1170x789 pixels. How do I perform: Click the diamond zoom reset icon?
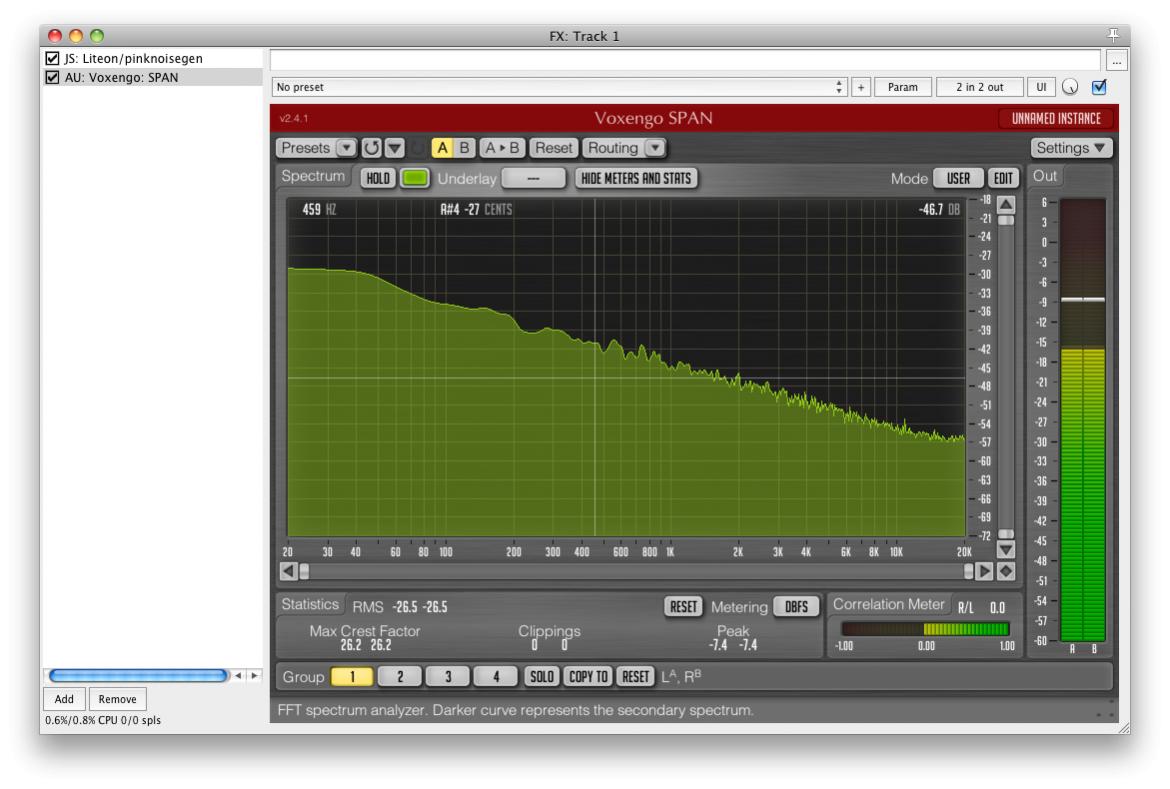(1006, 571)
